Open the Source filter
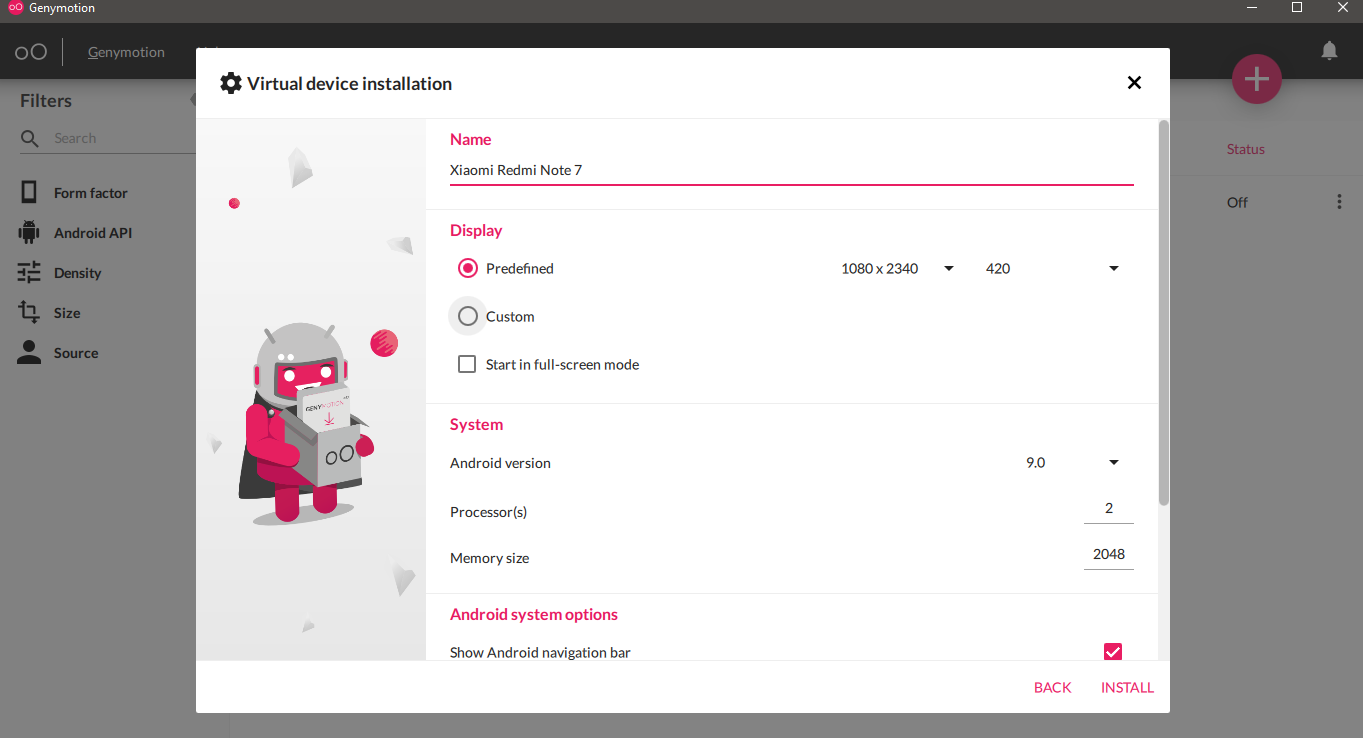The width and height of the screenshot is (1363, 738). click(x=75, y=353)
